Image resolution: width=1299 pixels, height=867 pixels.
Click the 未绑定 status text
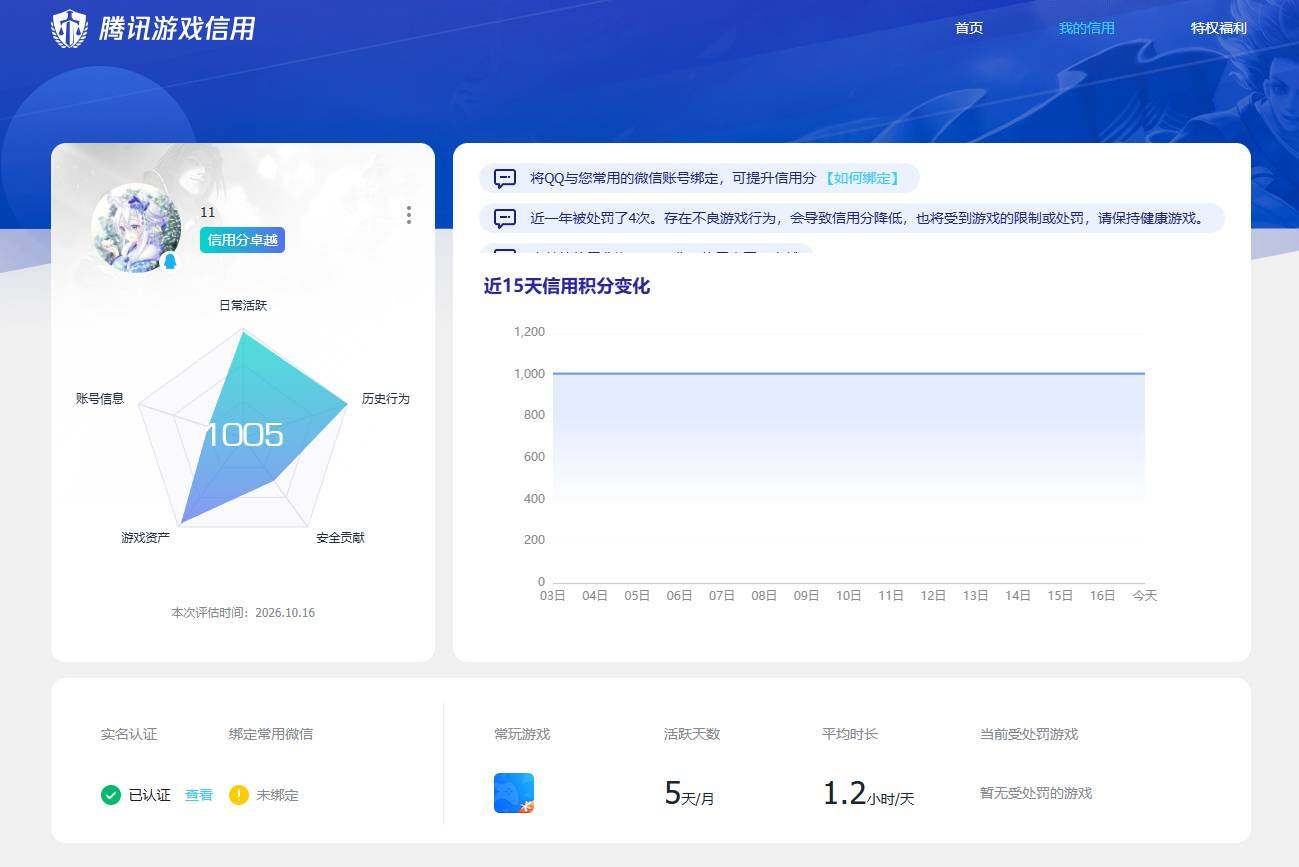point(278,795)
